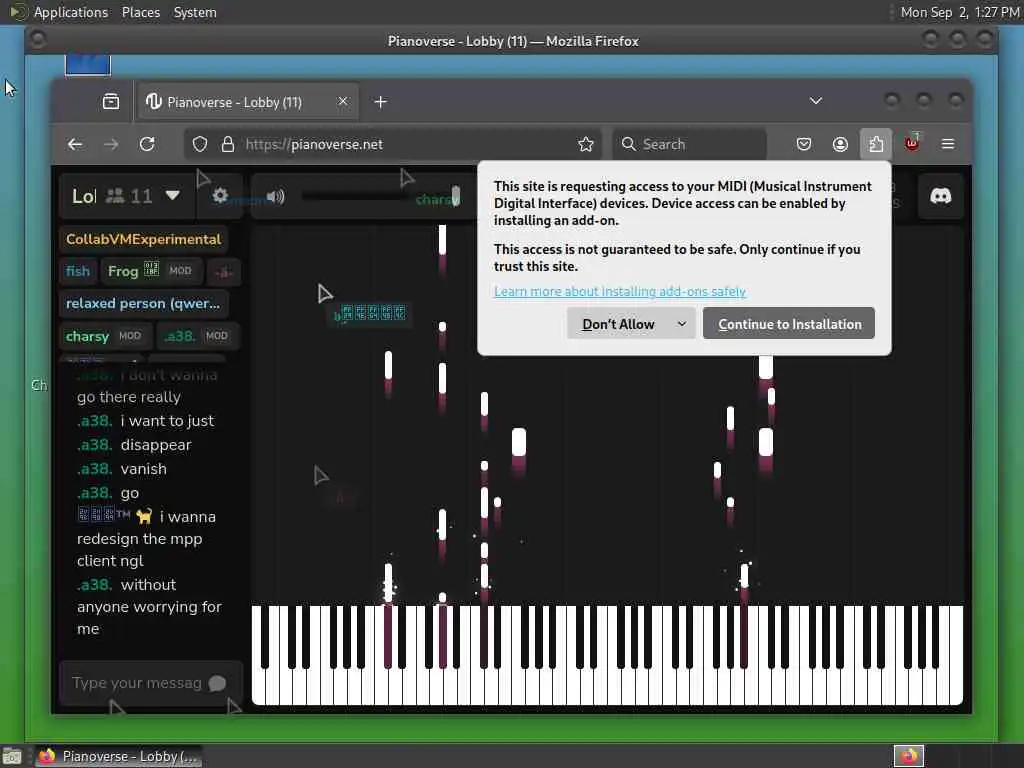Click the chat send bubble icon
The height and width of the screenshot is (768, 1024).
[217, 683]
